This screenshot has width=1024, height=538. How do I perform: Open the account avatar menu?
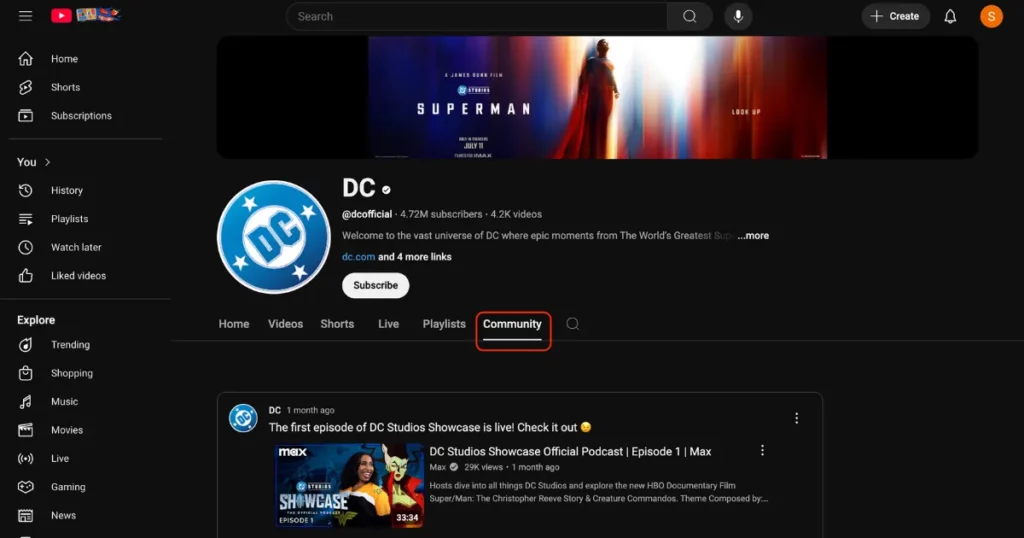991,16
